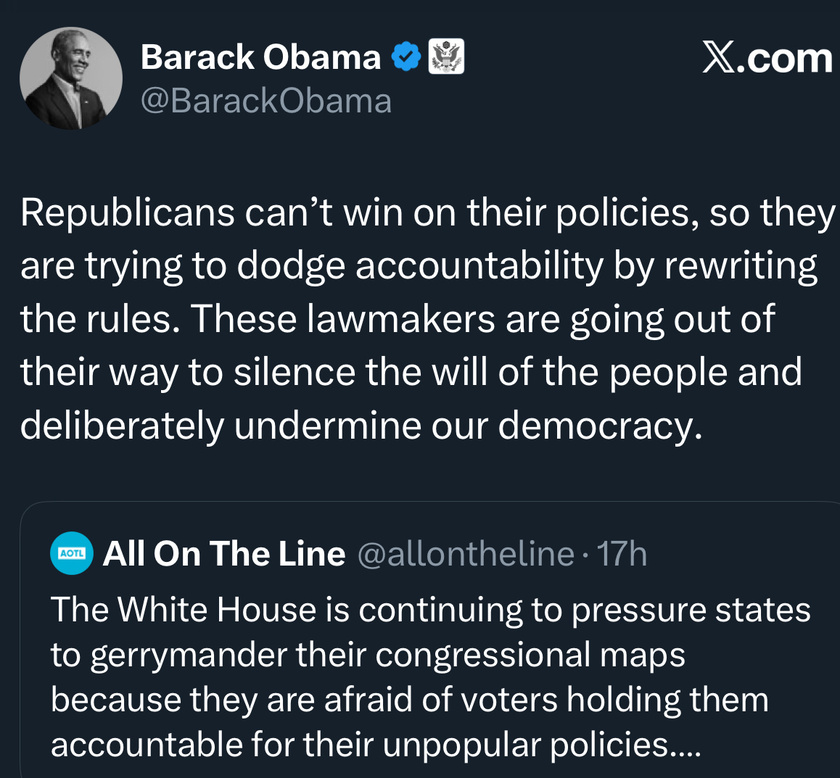The height and width of the screenshot is (778, 840).
Task: Select the word "Republicans" starting the tweet
Action: click(x=128, y=213)
